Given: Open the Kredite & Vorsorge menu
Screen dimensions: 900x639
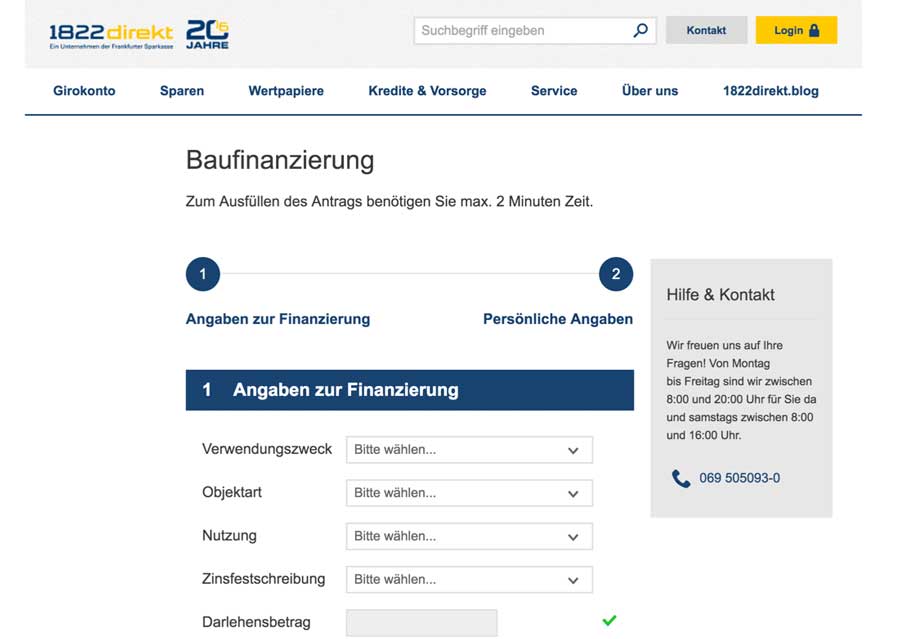Looking at the screenshot, I should click(427, 91).
